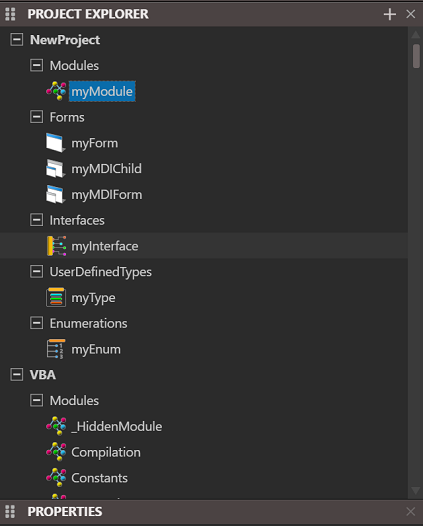Click the _HiddenModule module icon
The height and width of the screenshot is (526, 423).
pos(56,426)
